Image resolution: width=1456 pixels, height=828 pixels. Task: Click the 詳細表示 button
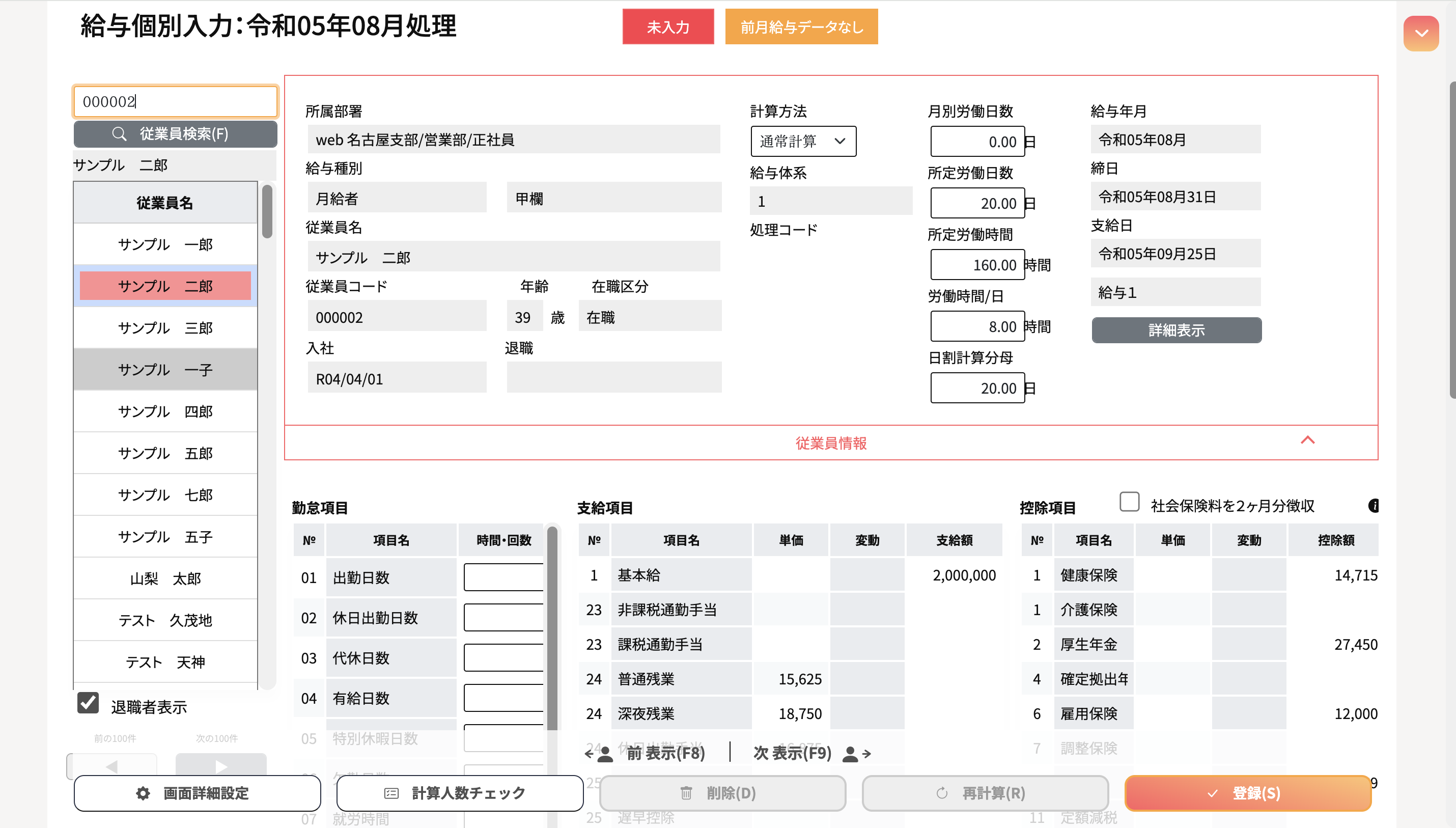[1177, 330]
